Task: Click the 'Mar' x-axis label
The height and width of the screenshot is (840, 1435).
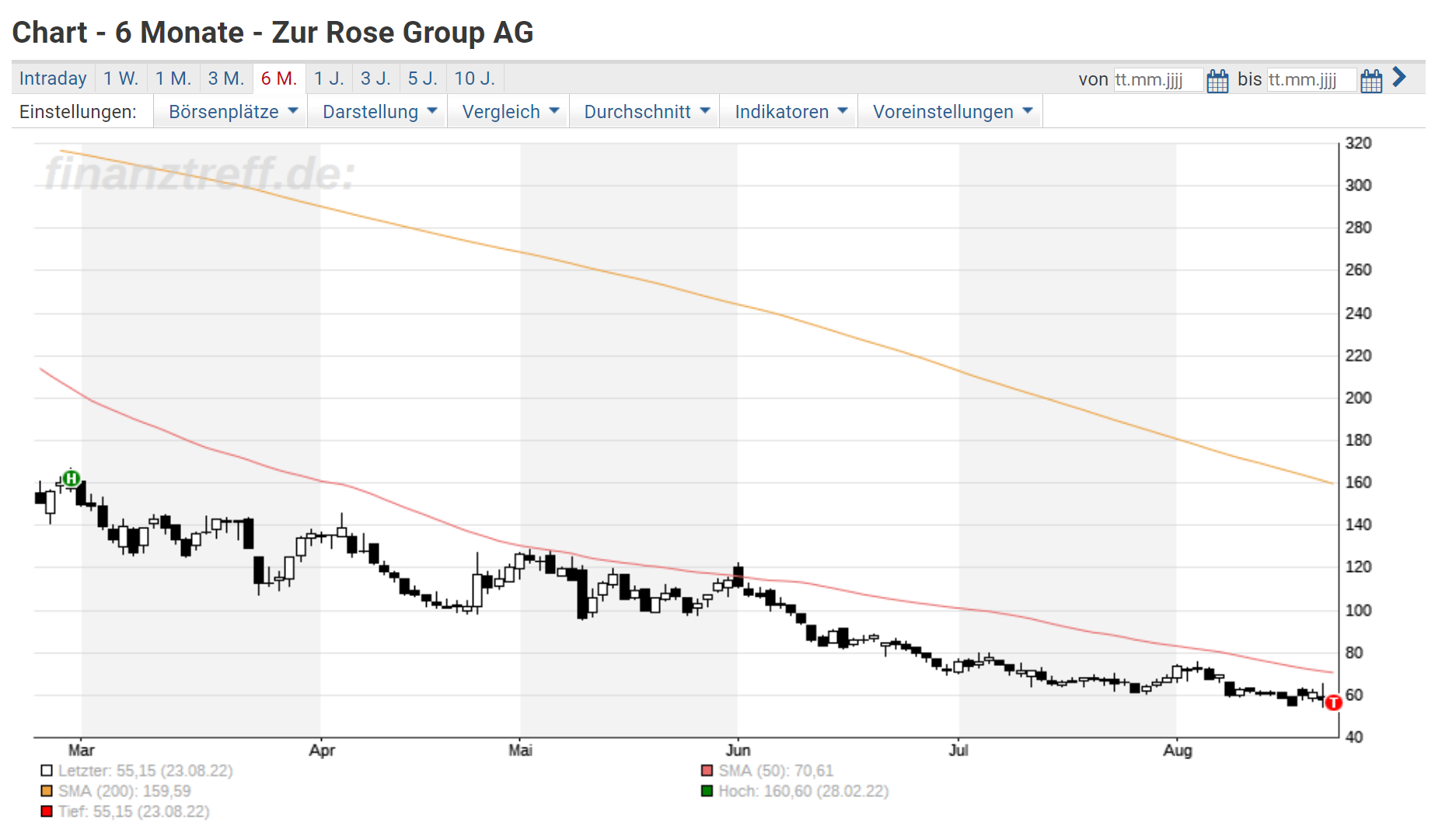Action: coord(81,750)
